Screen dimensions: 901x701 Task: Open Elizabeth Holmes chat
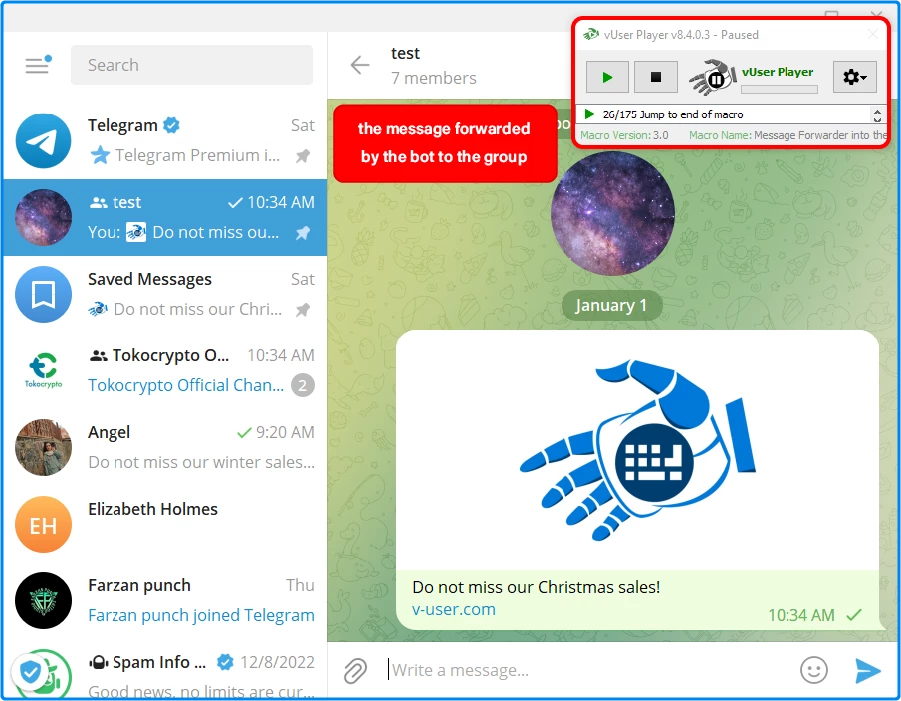tap(165, 523)
